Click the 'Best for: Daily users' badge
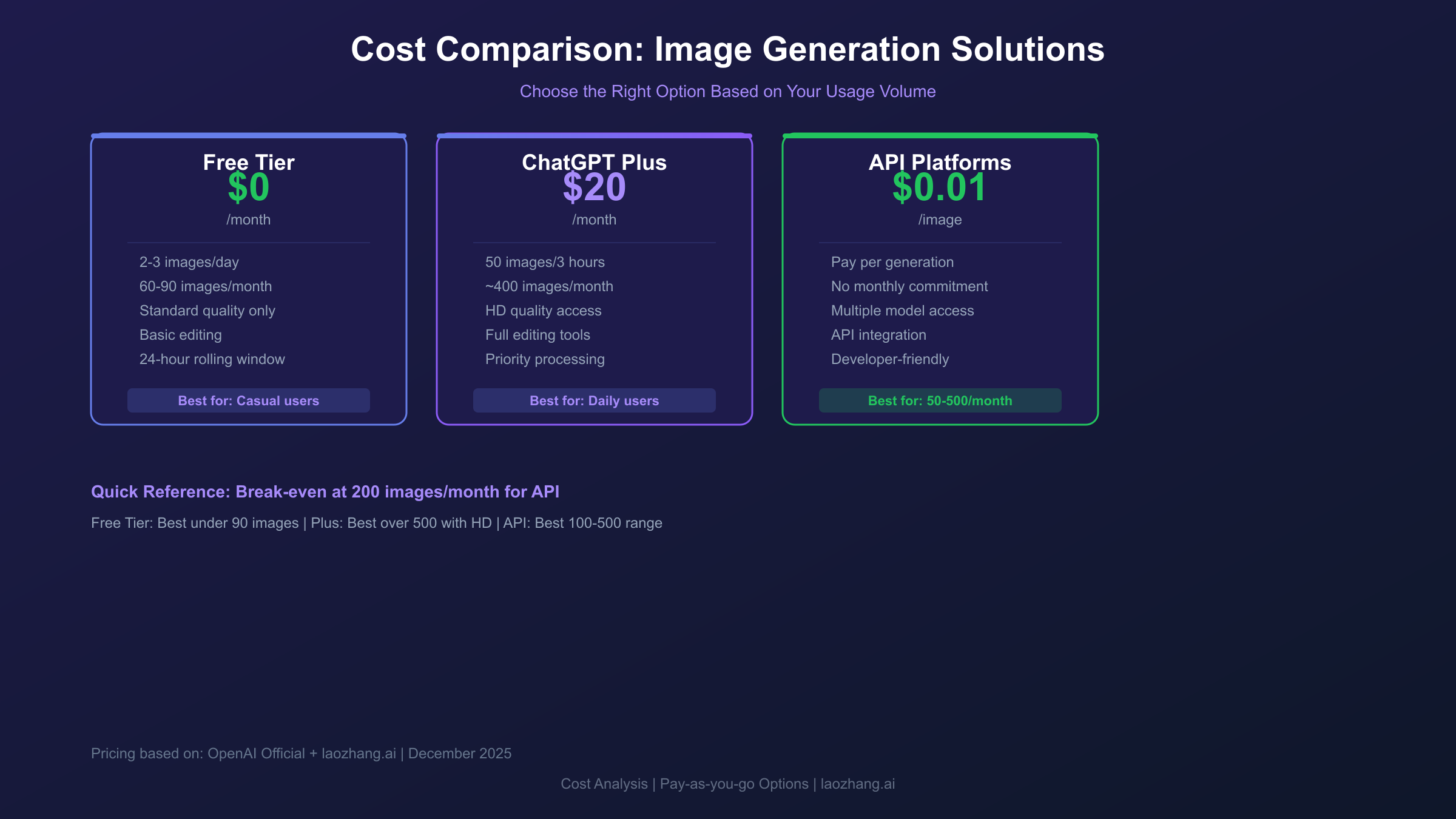This screenshot has height=819, width=1456. point(594,400)
